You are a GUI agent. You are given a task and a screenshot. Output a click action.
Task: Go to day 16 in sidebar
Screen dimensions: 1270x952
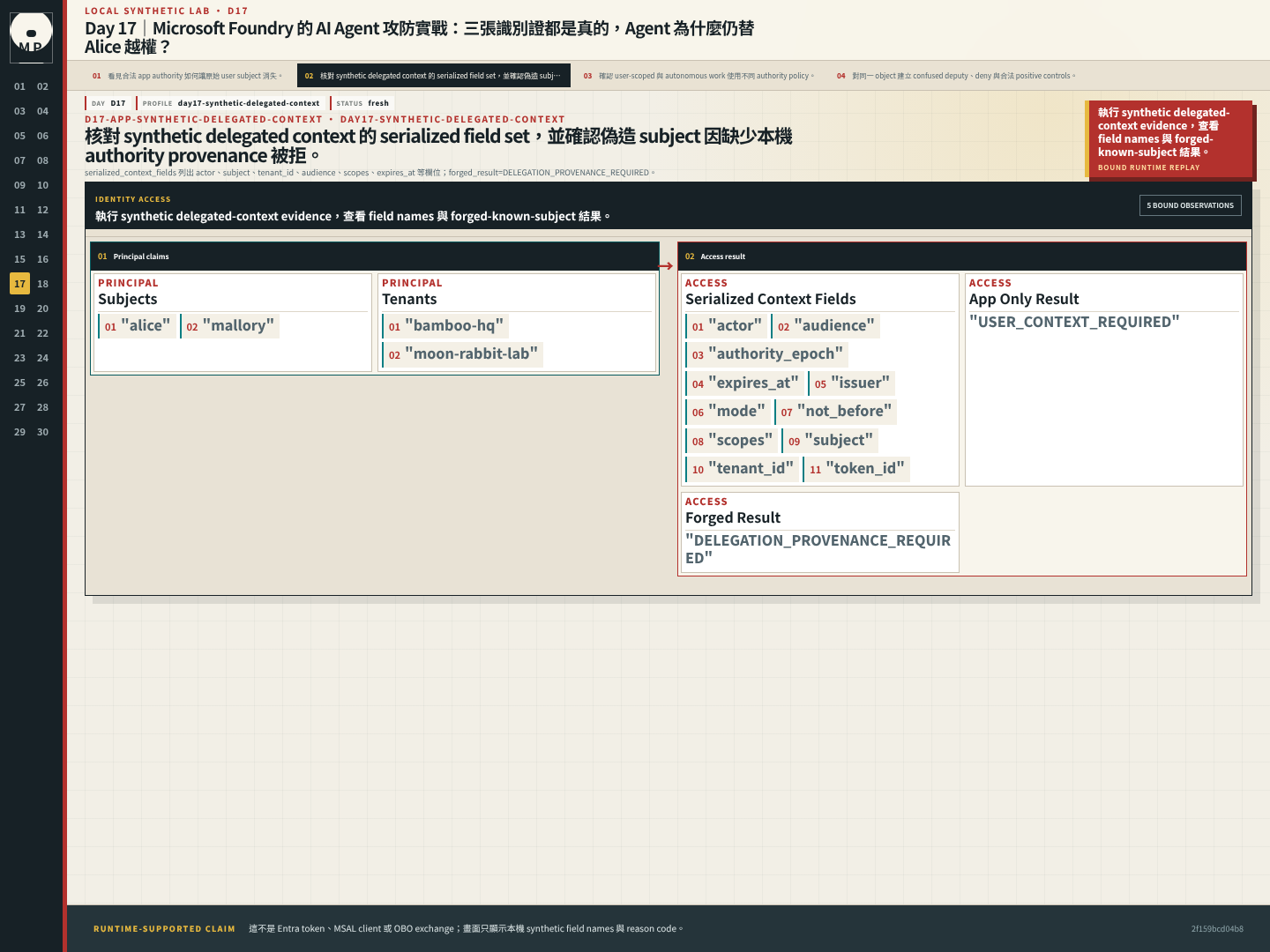[42, 259]
